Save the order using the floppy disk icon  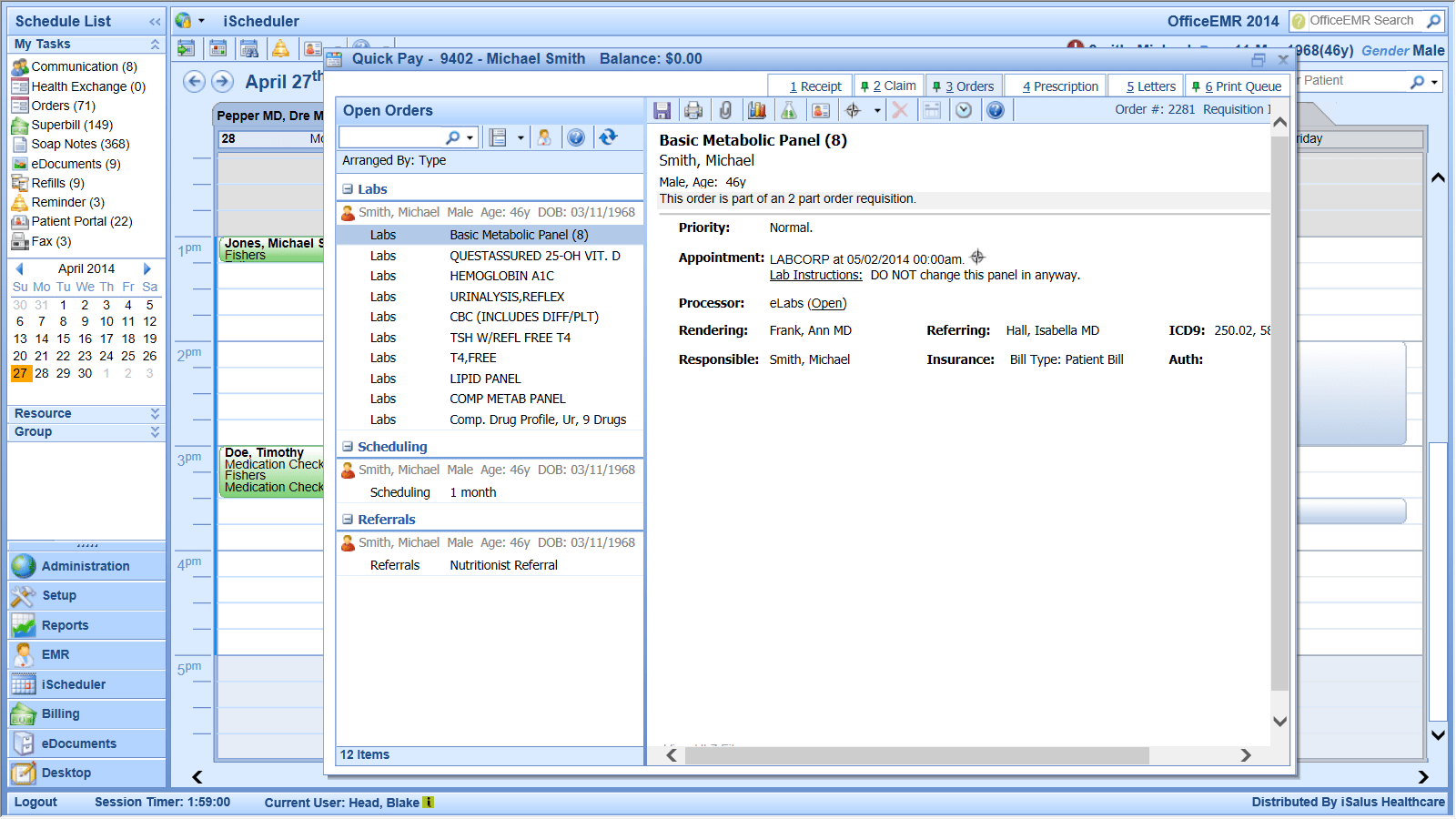pos(662,110)
